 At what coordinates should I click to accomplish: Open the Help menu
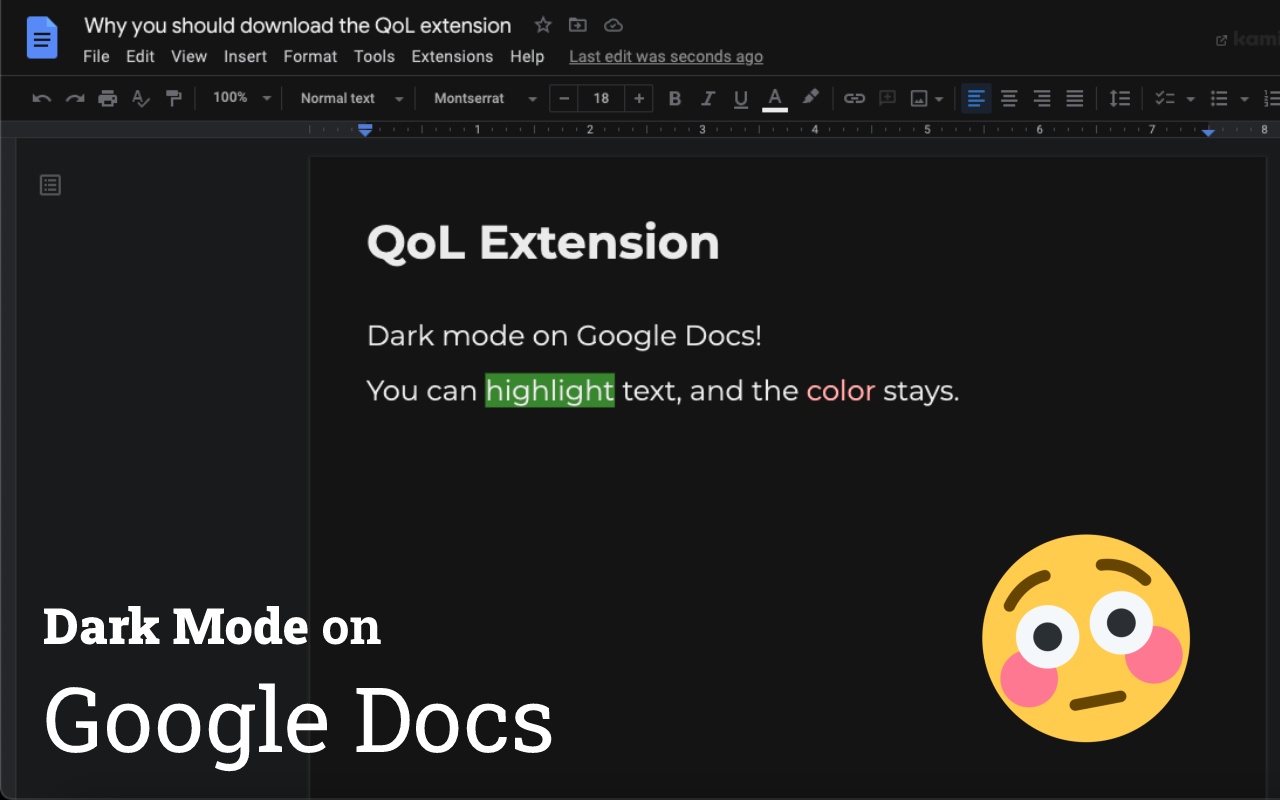pos(527,56)
